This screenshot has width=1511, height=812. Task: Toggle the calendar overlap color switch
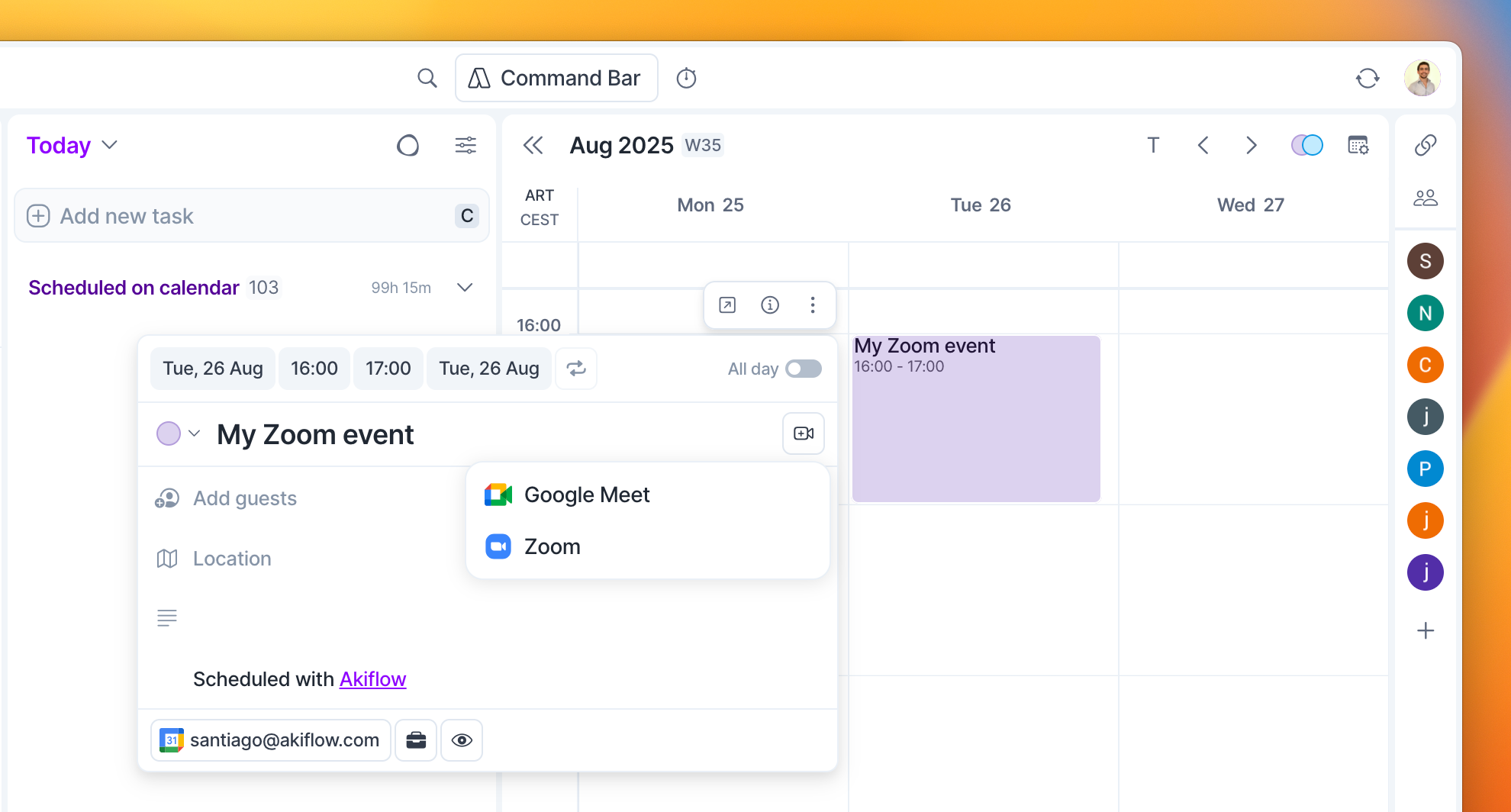point(1306,145)
